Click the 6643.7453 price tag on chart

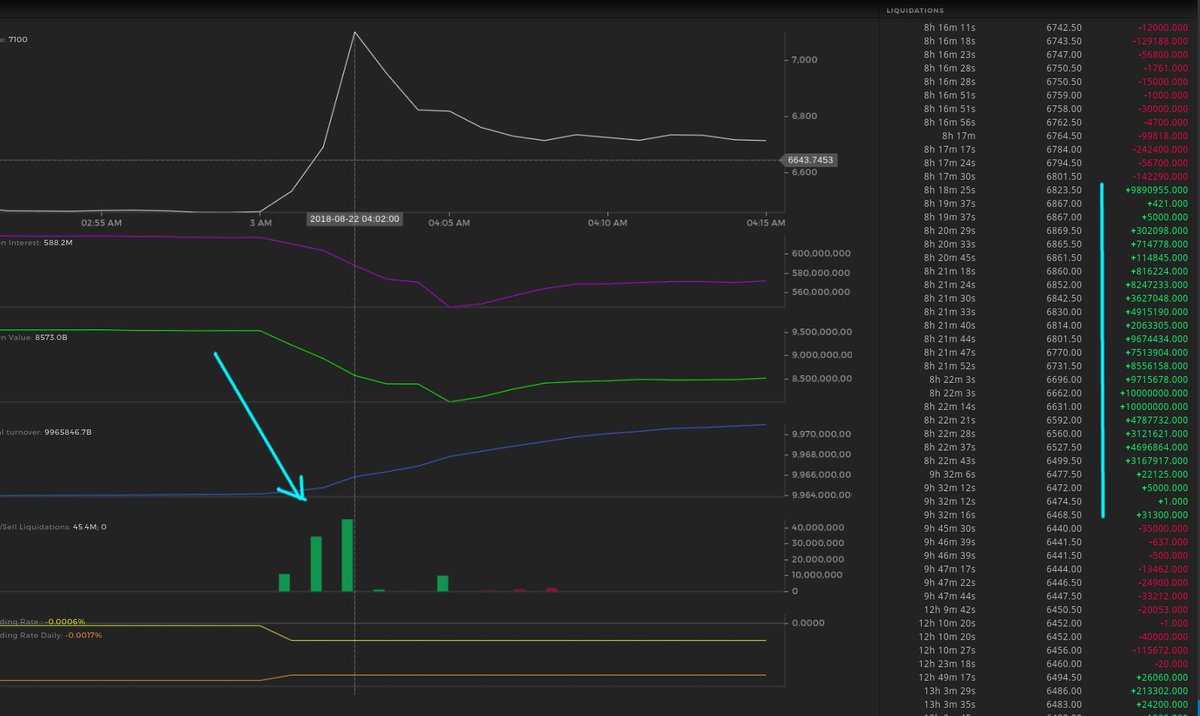tap(810, 160)
